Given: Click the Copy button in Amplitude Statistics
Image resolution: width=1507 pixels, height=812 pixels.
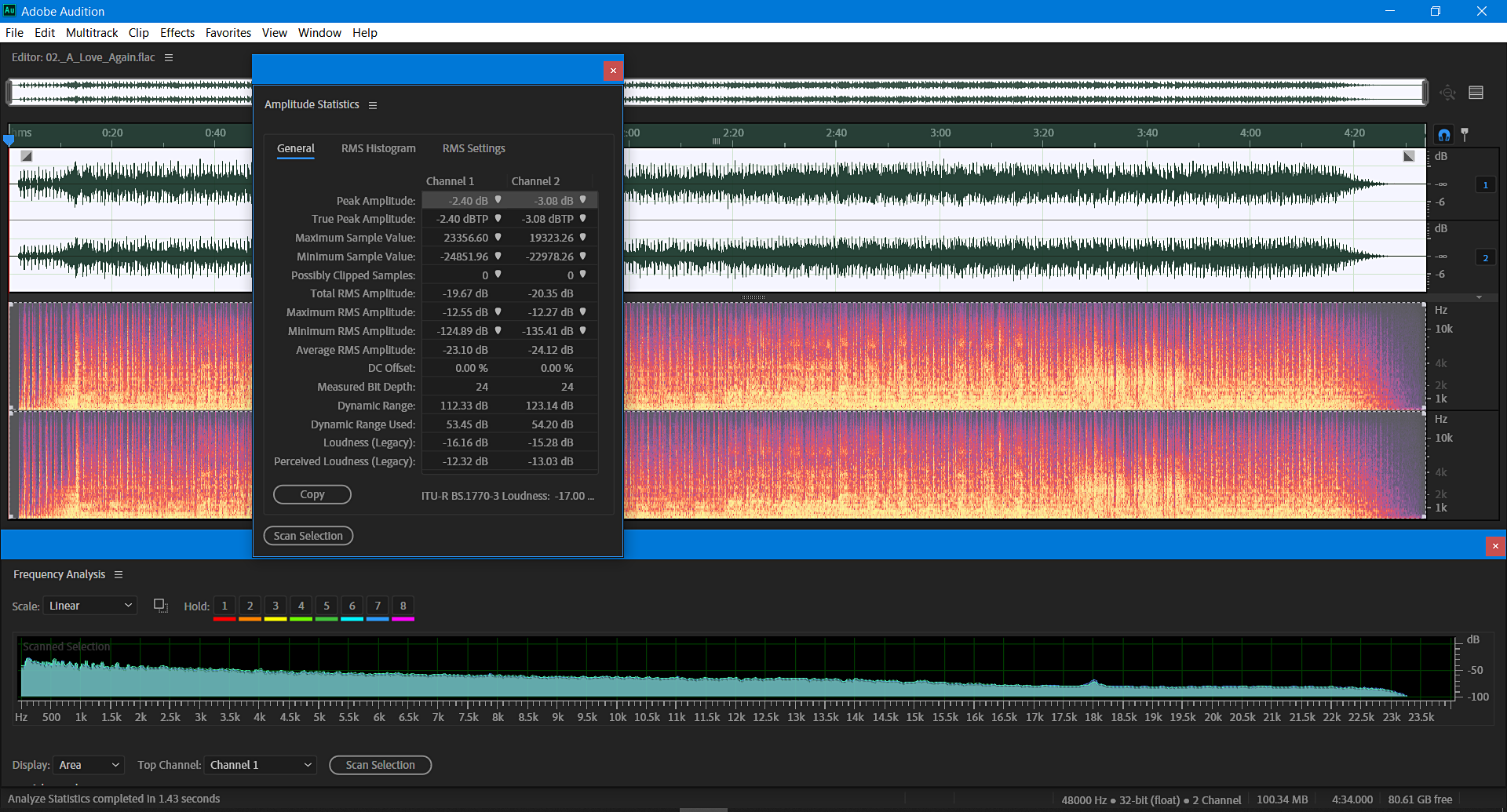Looking at the screenshot, I should (312, 494).
